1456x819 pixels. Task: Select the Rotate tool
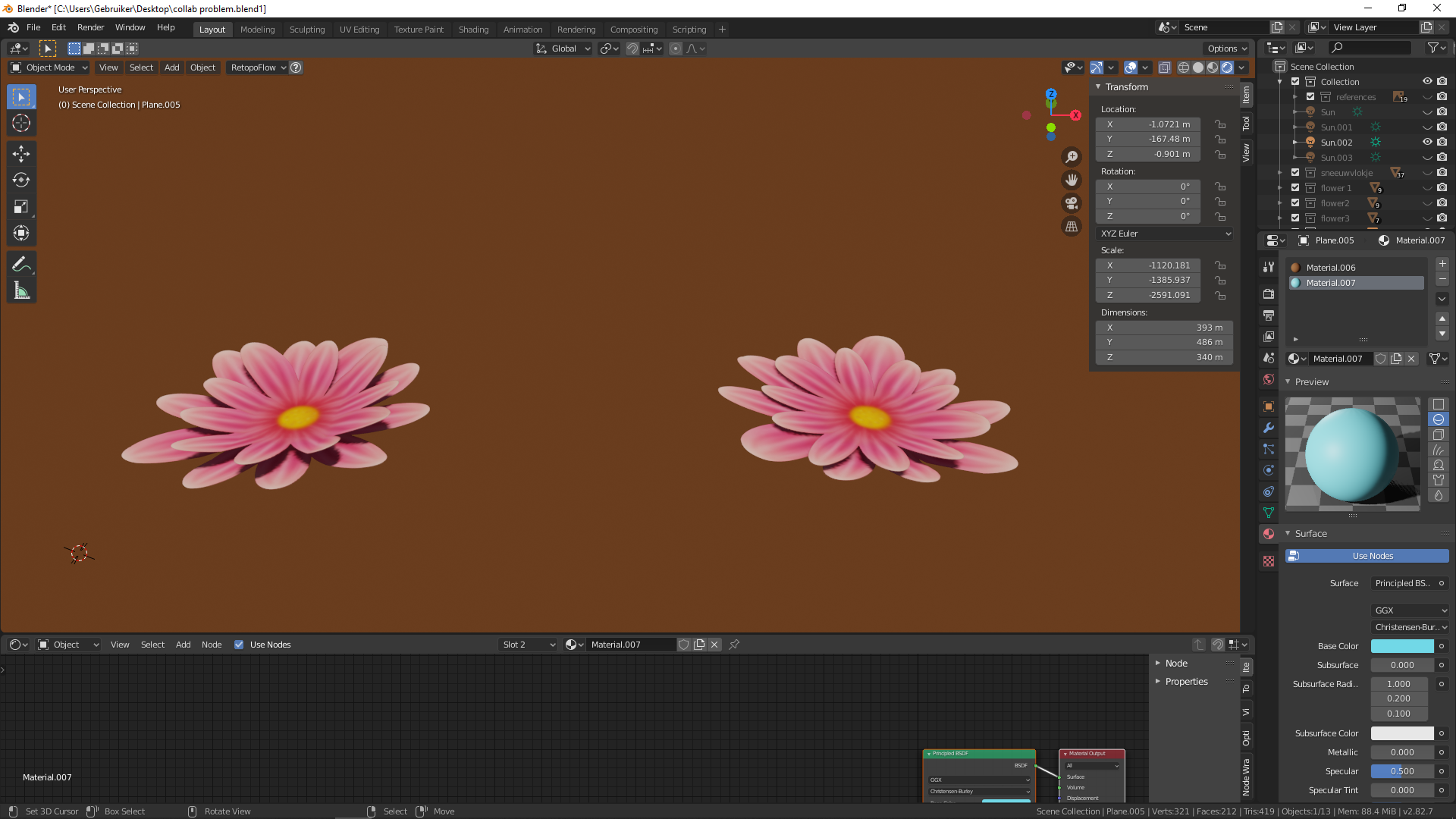pos(21,180)
